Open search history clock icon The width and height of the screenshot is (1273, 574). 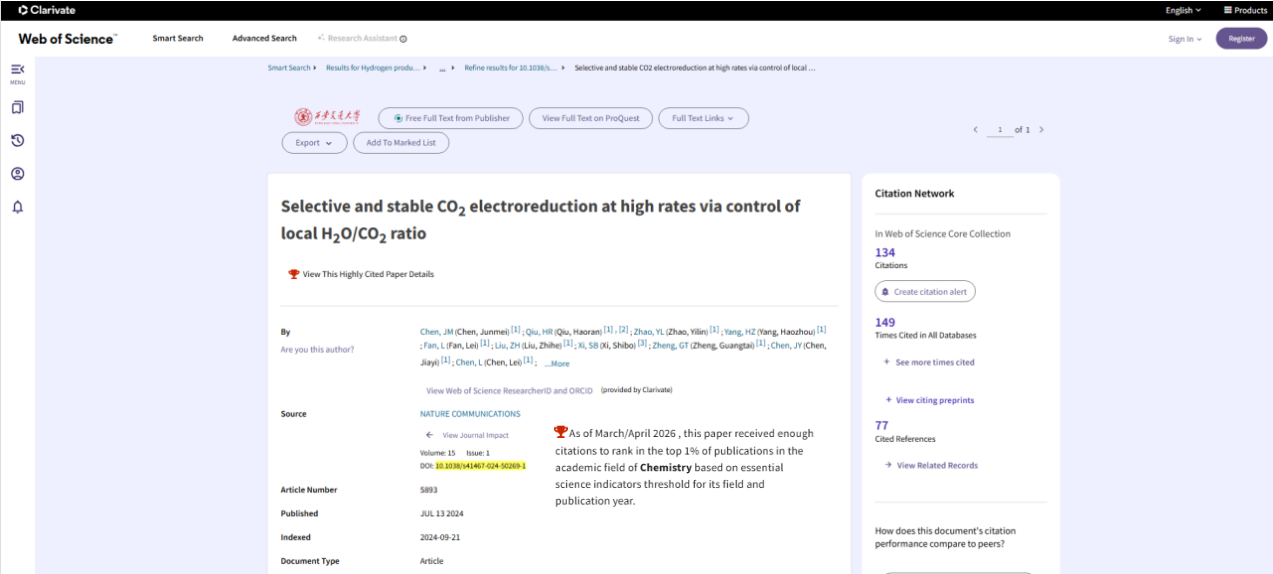pos(17,140)
